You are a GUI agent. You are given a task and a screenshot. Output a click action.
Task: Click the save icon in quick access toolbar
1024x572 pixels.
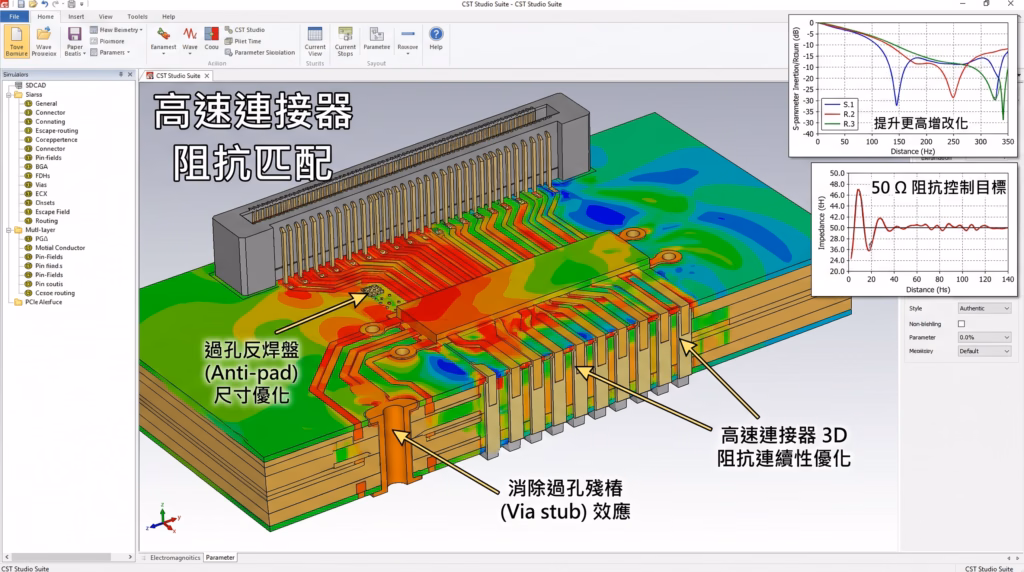(x=20, y=4)
